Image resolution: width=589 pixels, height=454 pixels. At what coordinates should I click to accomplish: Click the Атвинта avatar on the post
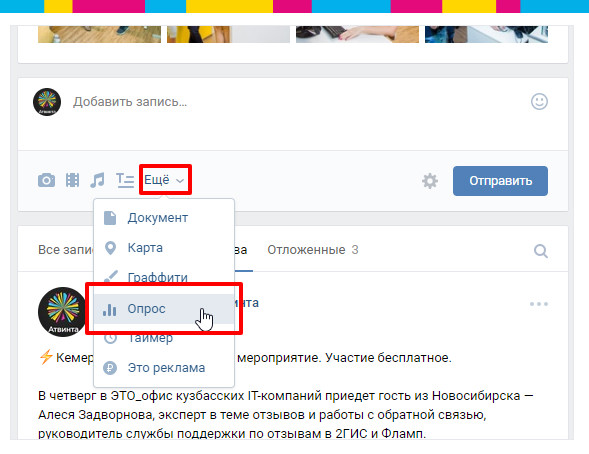click(62, 312)
